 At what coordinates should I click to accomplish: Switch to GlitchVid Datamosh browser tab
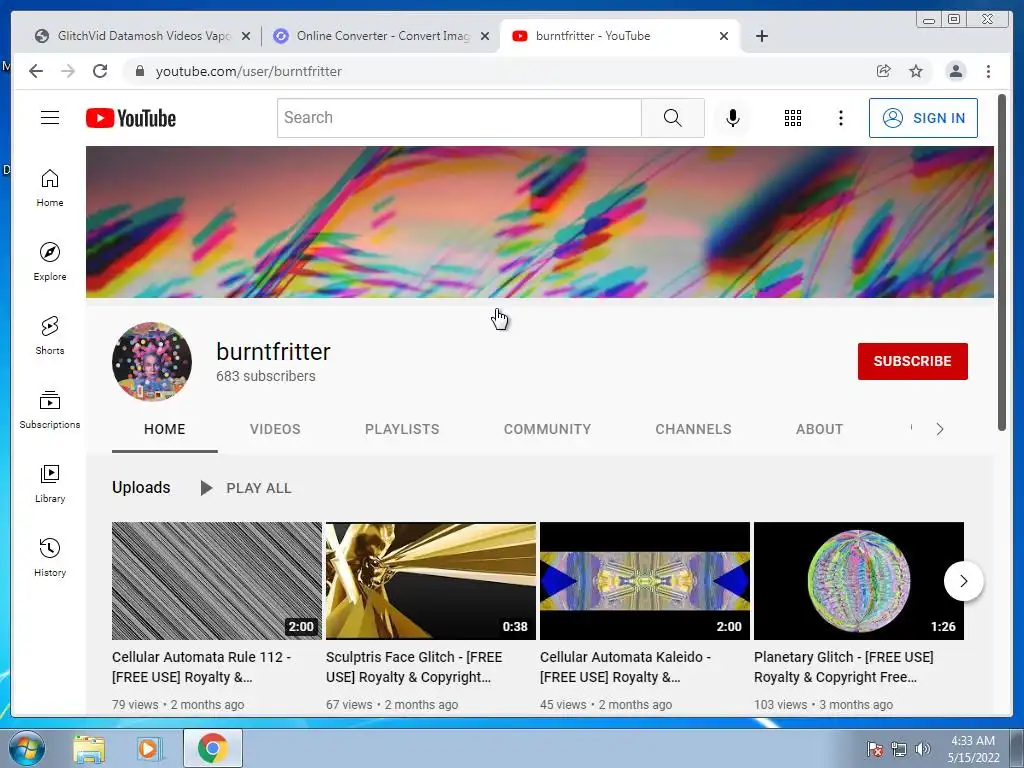(135, 36)
